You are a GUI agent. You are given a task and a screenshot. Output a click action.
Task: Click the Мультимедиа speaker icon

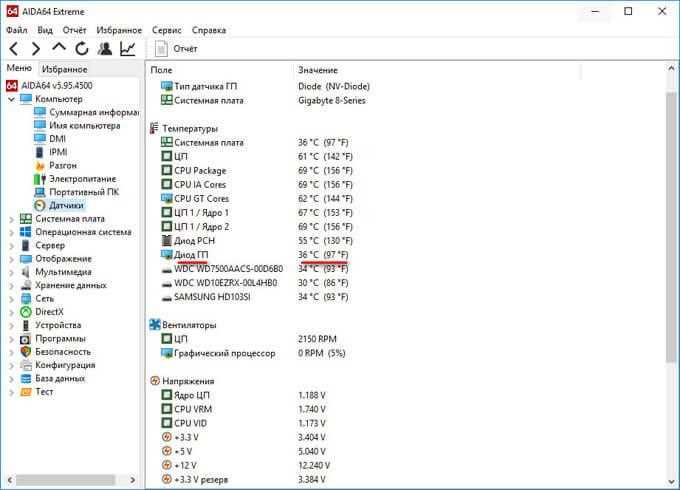[x=26, y=272]
